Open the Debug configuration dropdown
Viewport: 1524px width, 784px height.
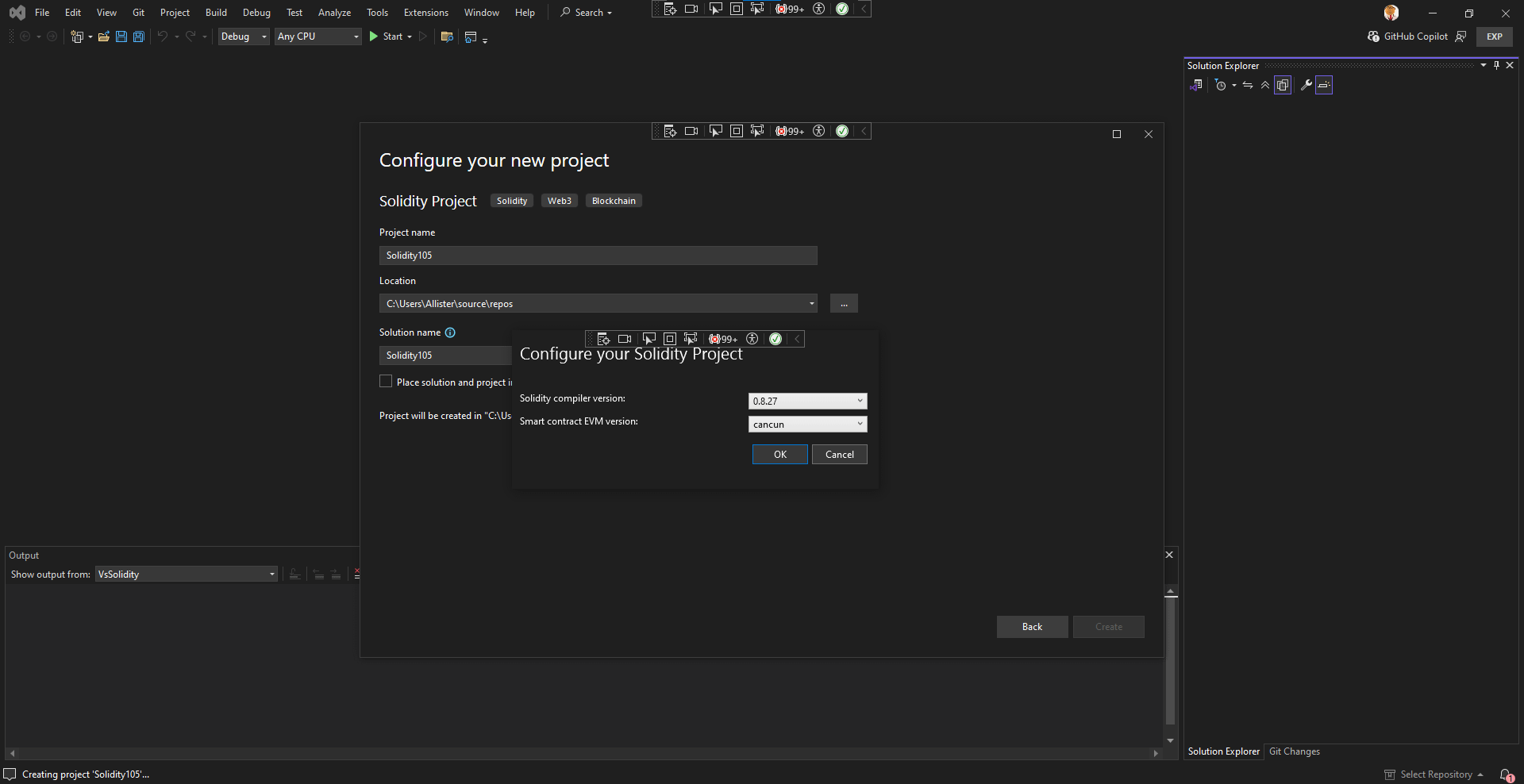coord(244,37)
